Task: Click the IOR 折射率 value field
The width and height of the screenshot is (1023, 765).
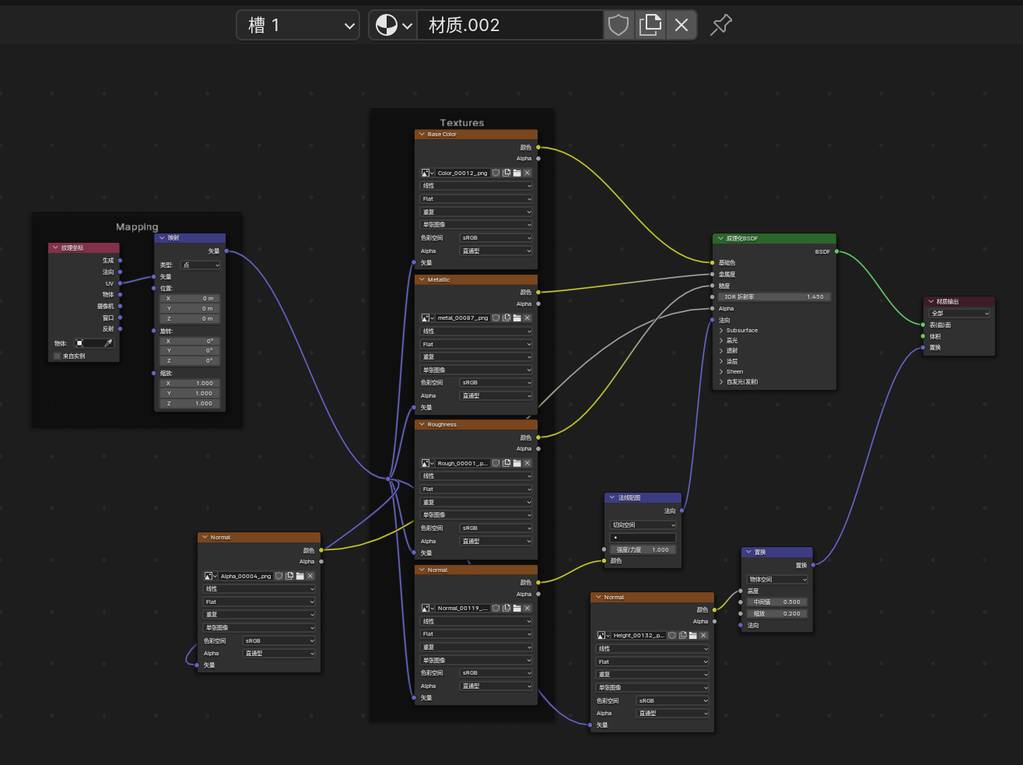Action: (773, 297)
